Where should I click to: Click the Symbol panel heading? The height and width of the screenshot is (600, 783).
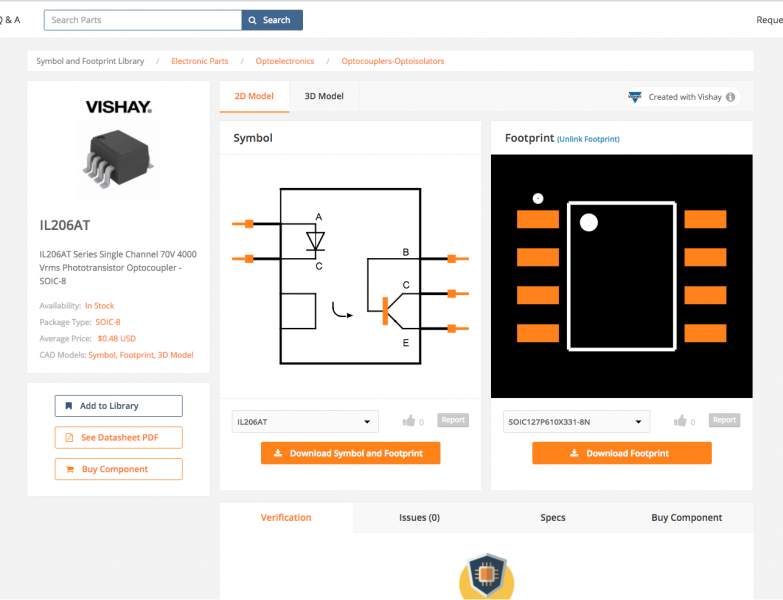(253, 138)
